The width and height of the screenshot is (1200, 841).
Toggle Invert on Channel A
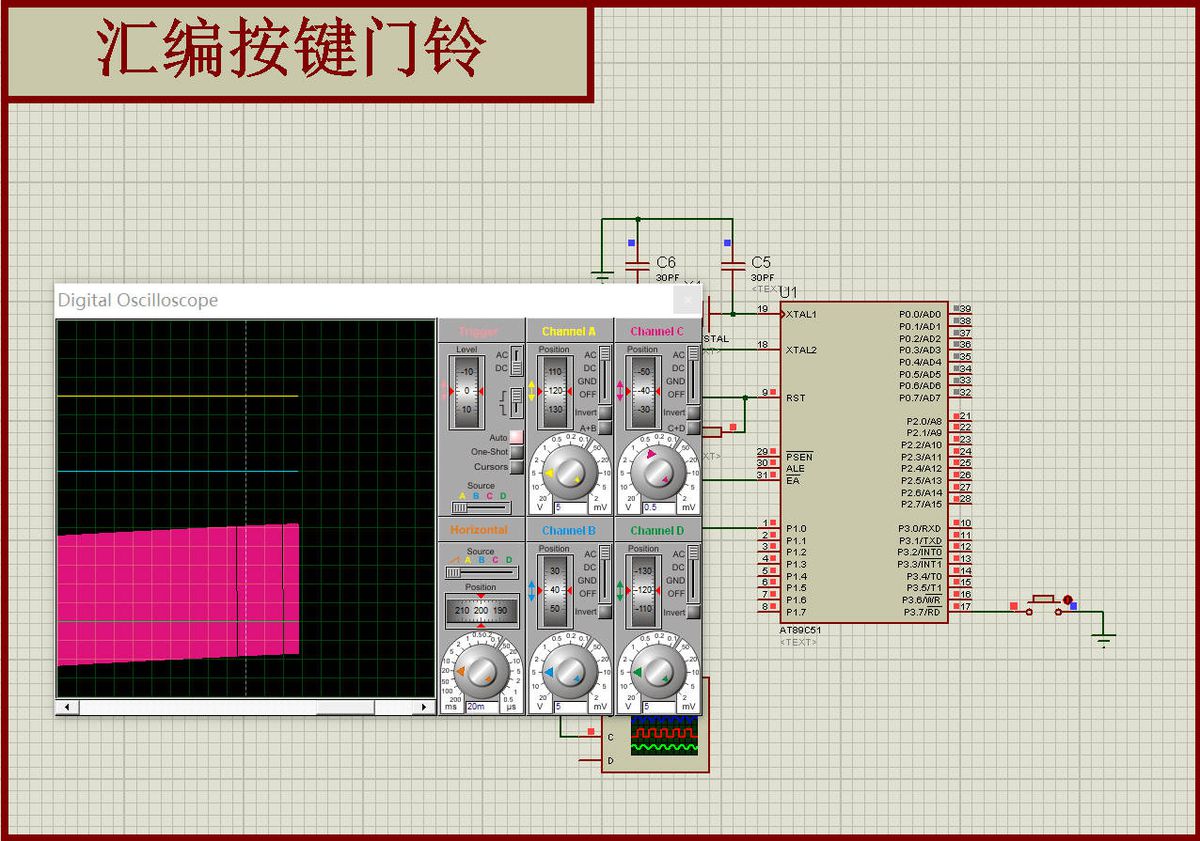pyautogui.click(x=605, y=412)
